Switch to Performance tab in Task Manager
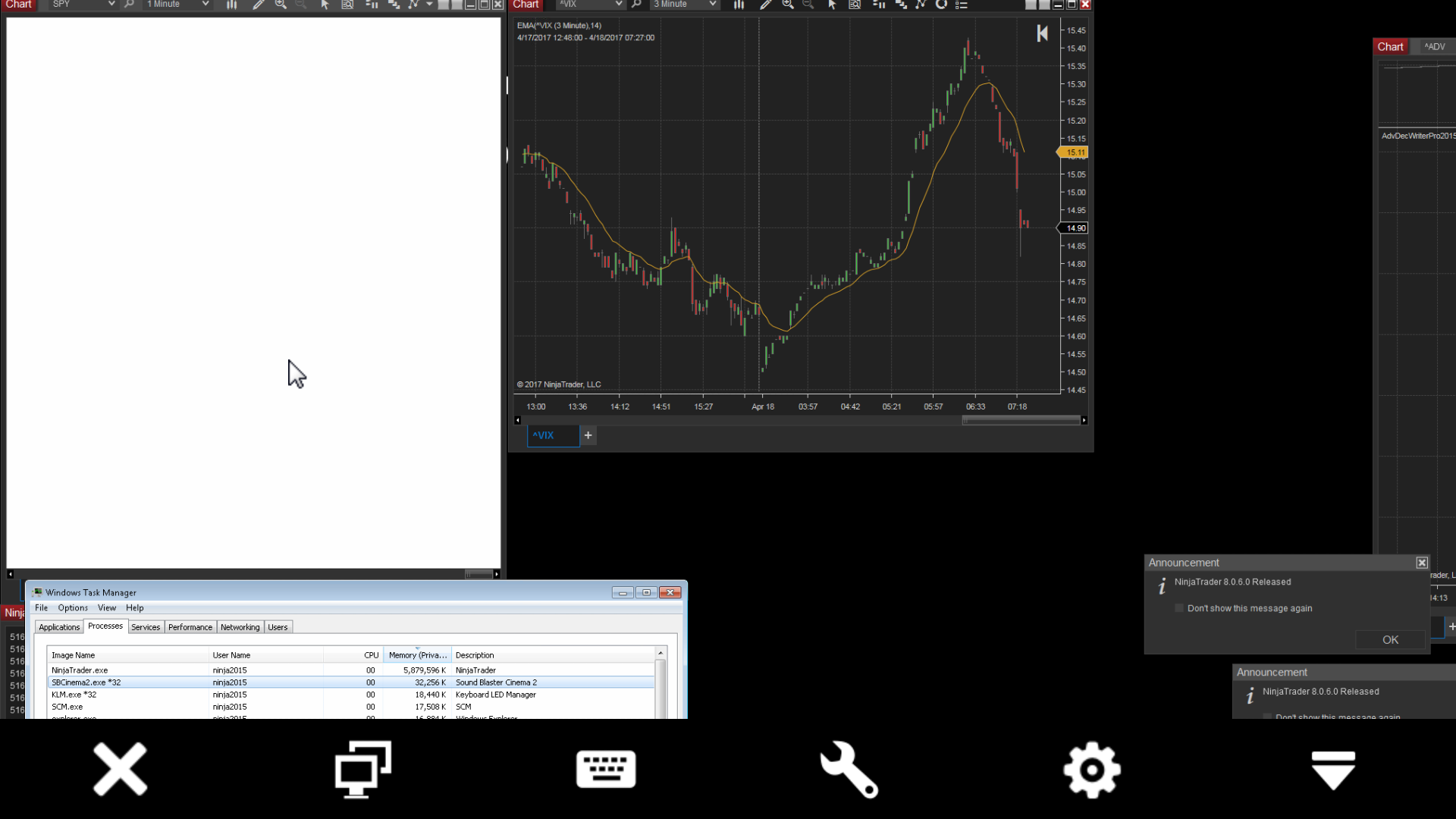 pos(190,627)
